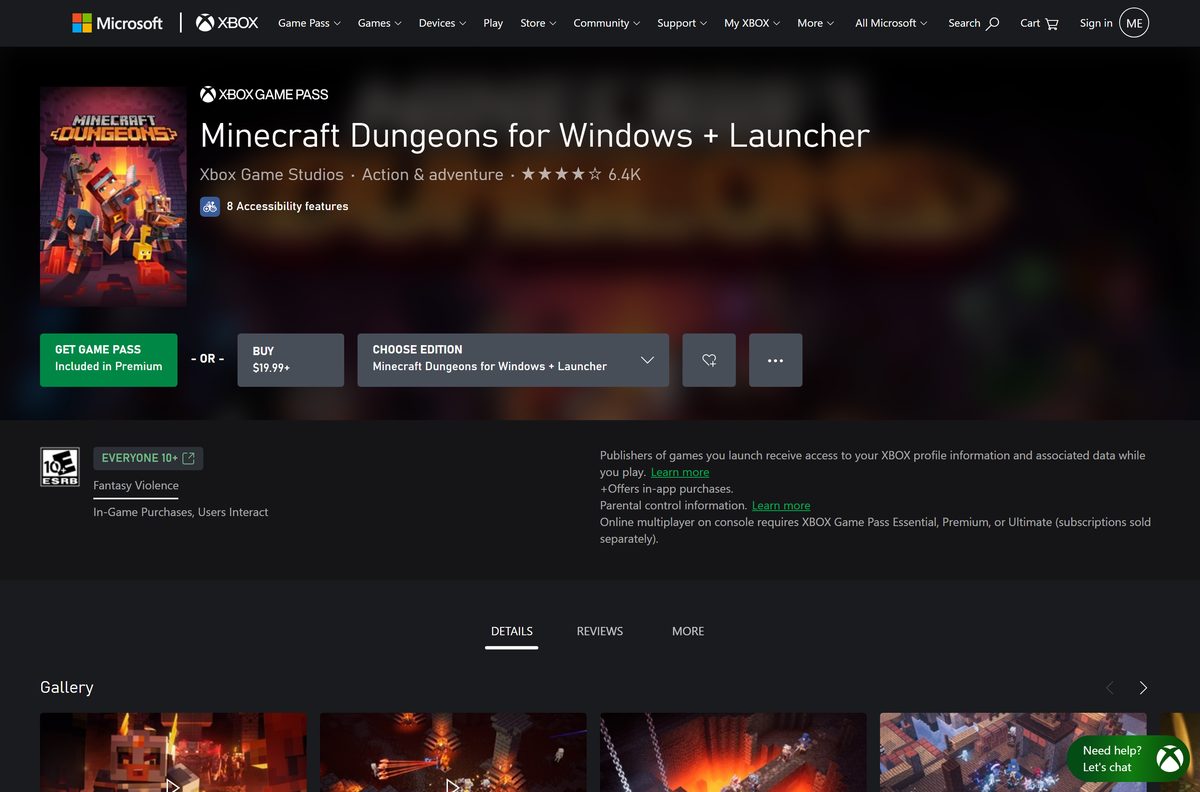Image resolution: width=1200 pixels, height=792 pixels.
Task: Click the Gallery heading text
Action: tap(67, 687)
